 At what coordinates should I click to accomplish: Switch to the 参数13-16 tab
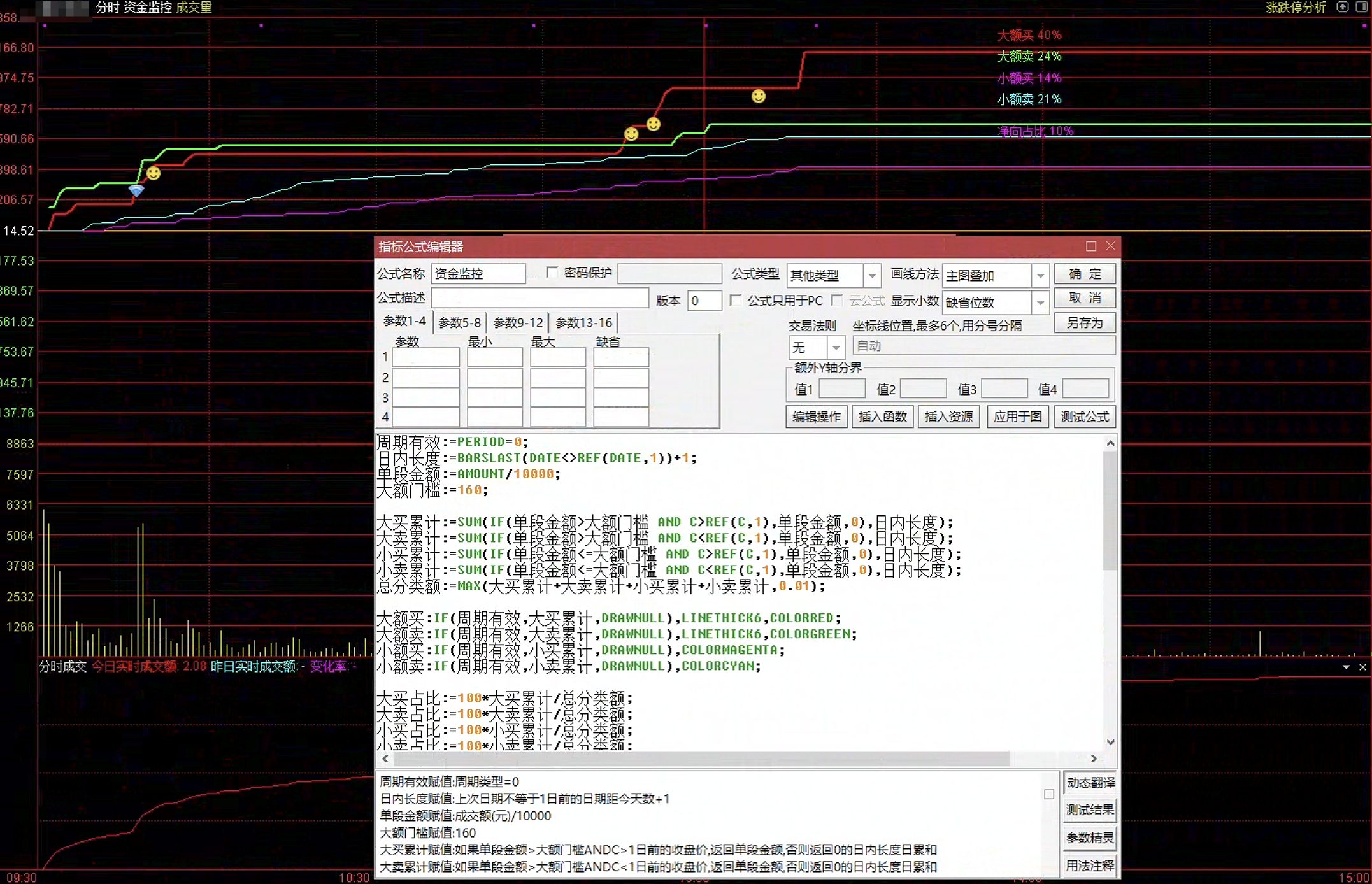(x=583, y=323)
